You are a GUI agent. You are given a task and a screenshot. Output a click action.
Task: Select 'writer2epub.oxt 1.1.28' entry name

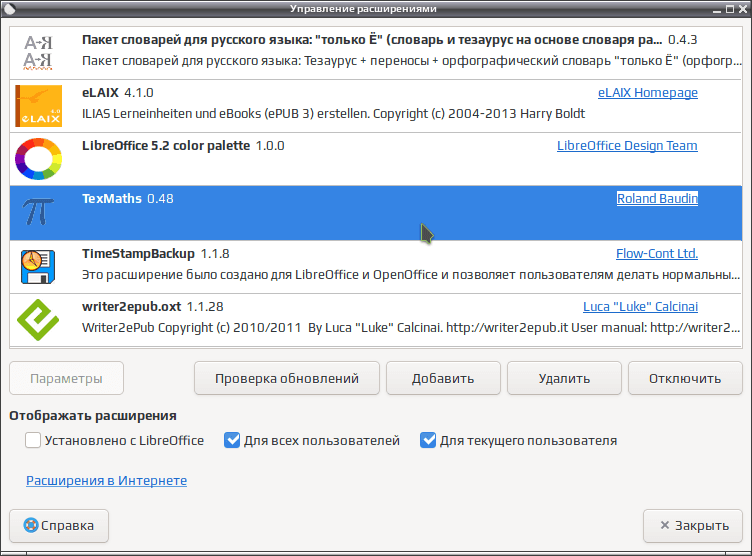tap(153, 307)
